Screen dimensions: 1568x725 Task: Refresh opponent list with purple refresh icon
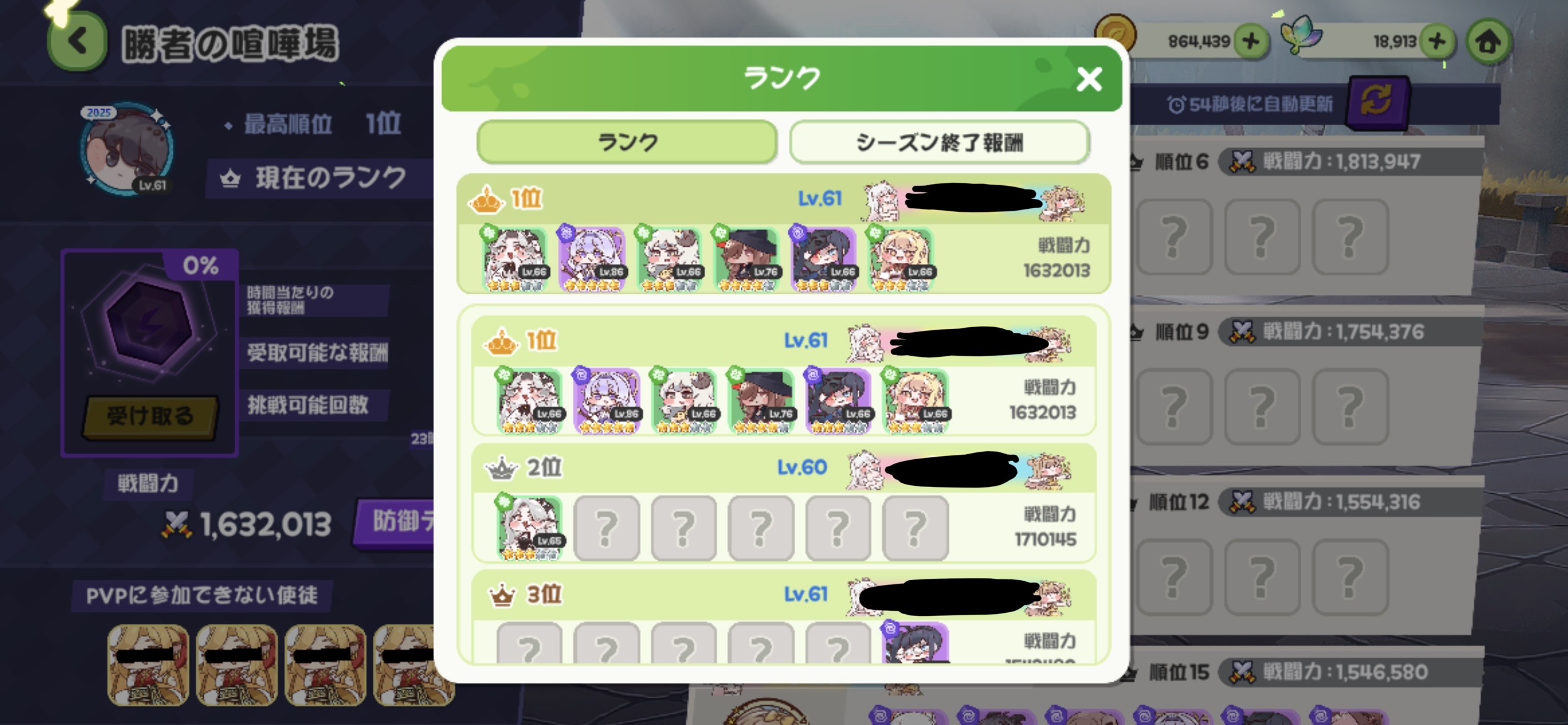click(x=1377, y=103)
